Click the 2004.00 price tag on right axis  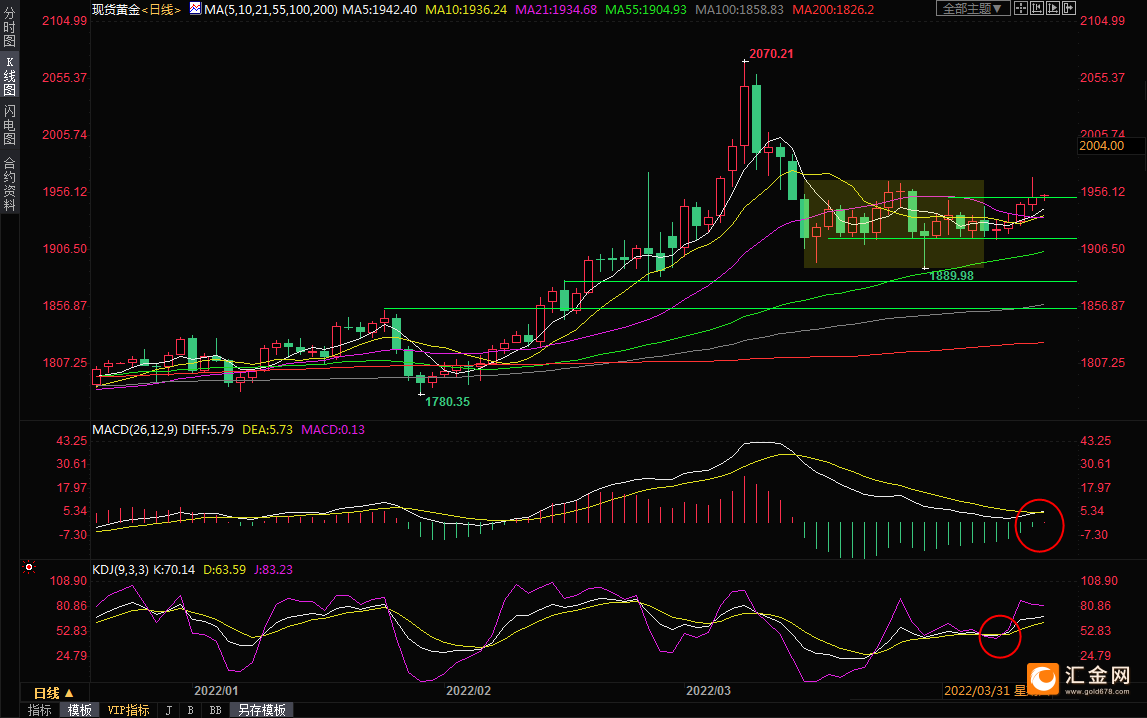coord(1111,146)
